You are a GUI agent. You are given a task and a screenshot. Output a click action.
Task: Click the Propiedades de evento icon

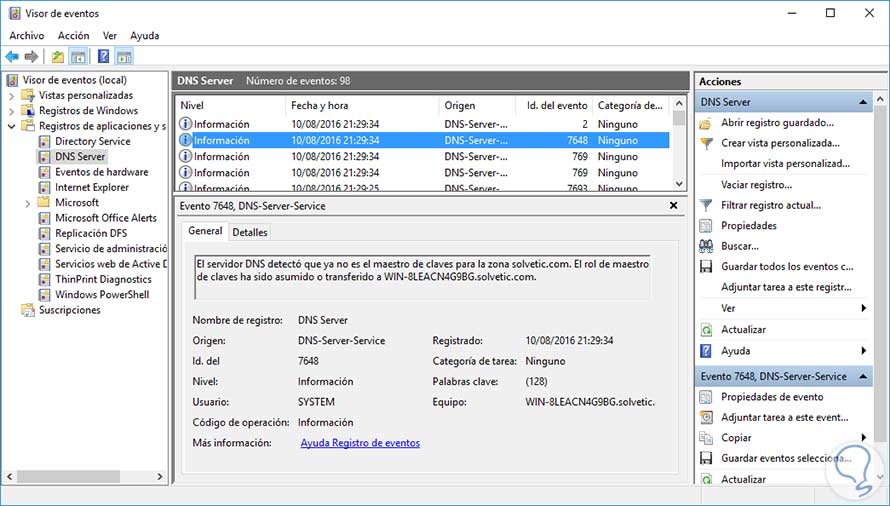tap(706, 397)
